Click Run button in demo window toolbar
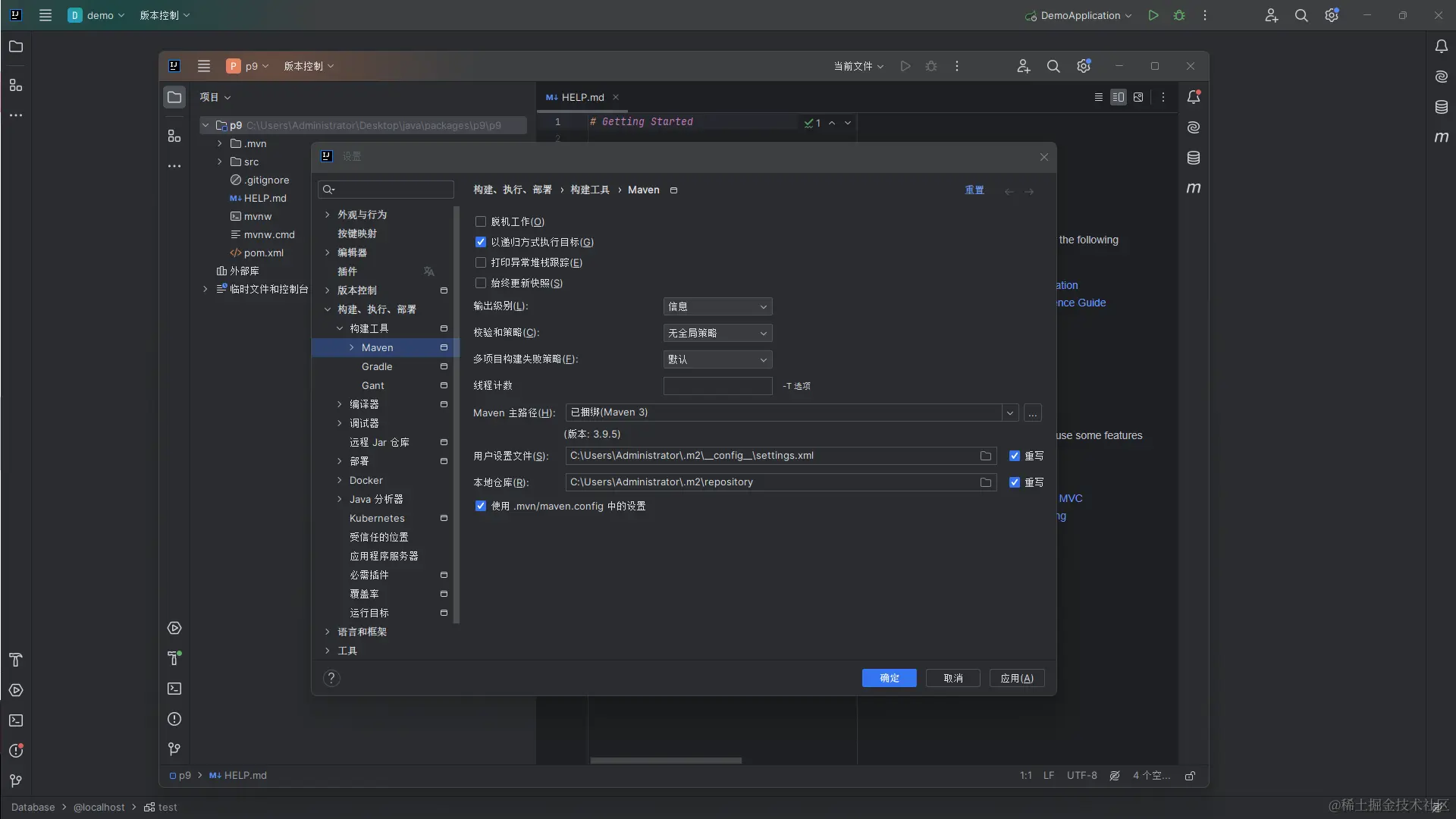 tap(1153, 15)
